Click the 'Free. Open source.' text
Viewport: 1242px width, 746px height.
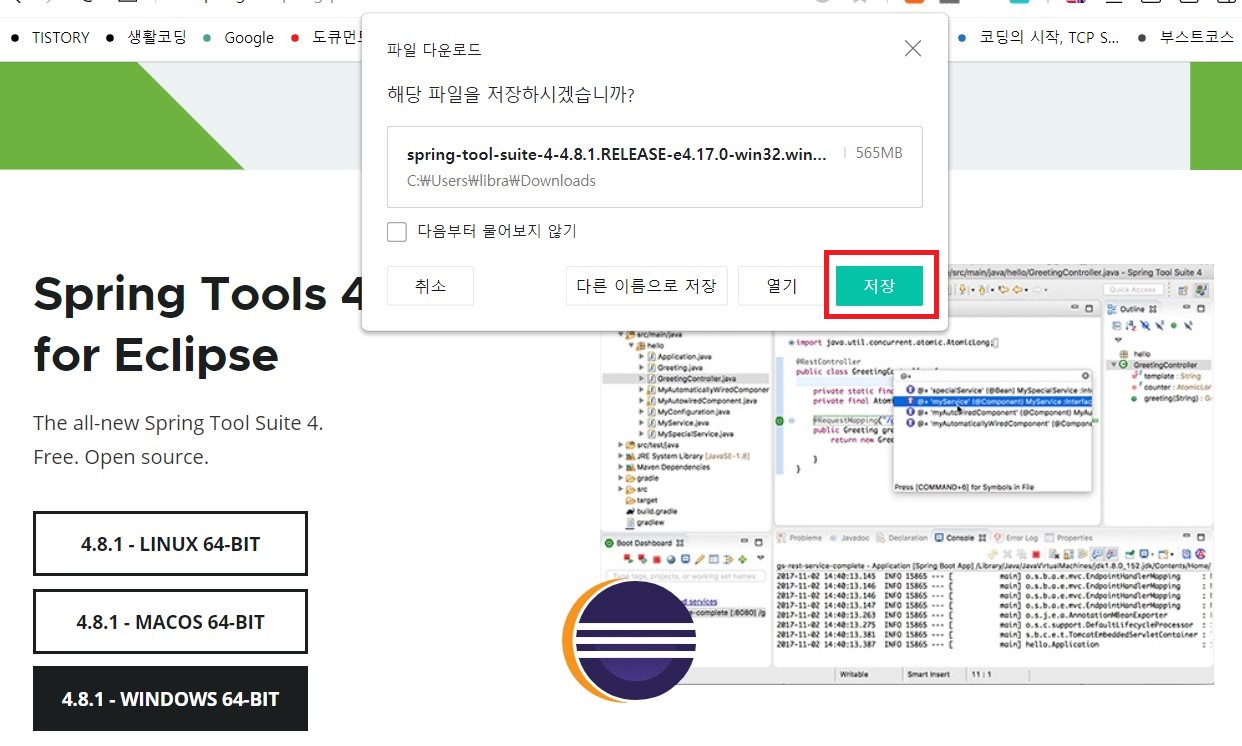coord(121,458)
